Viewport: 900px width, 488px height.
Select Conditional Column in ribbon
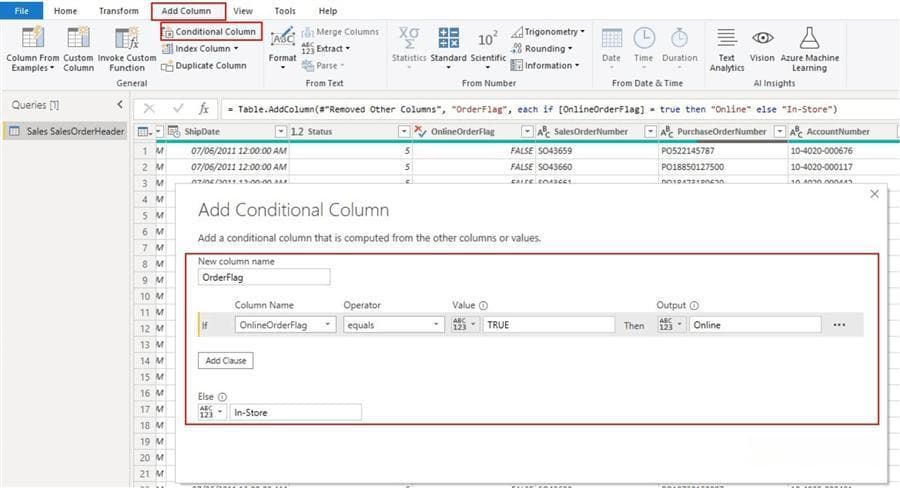coord(210,32)
